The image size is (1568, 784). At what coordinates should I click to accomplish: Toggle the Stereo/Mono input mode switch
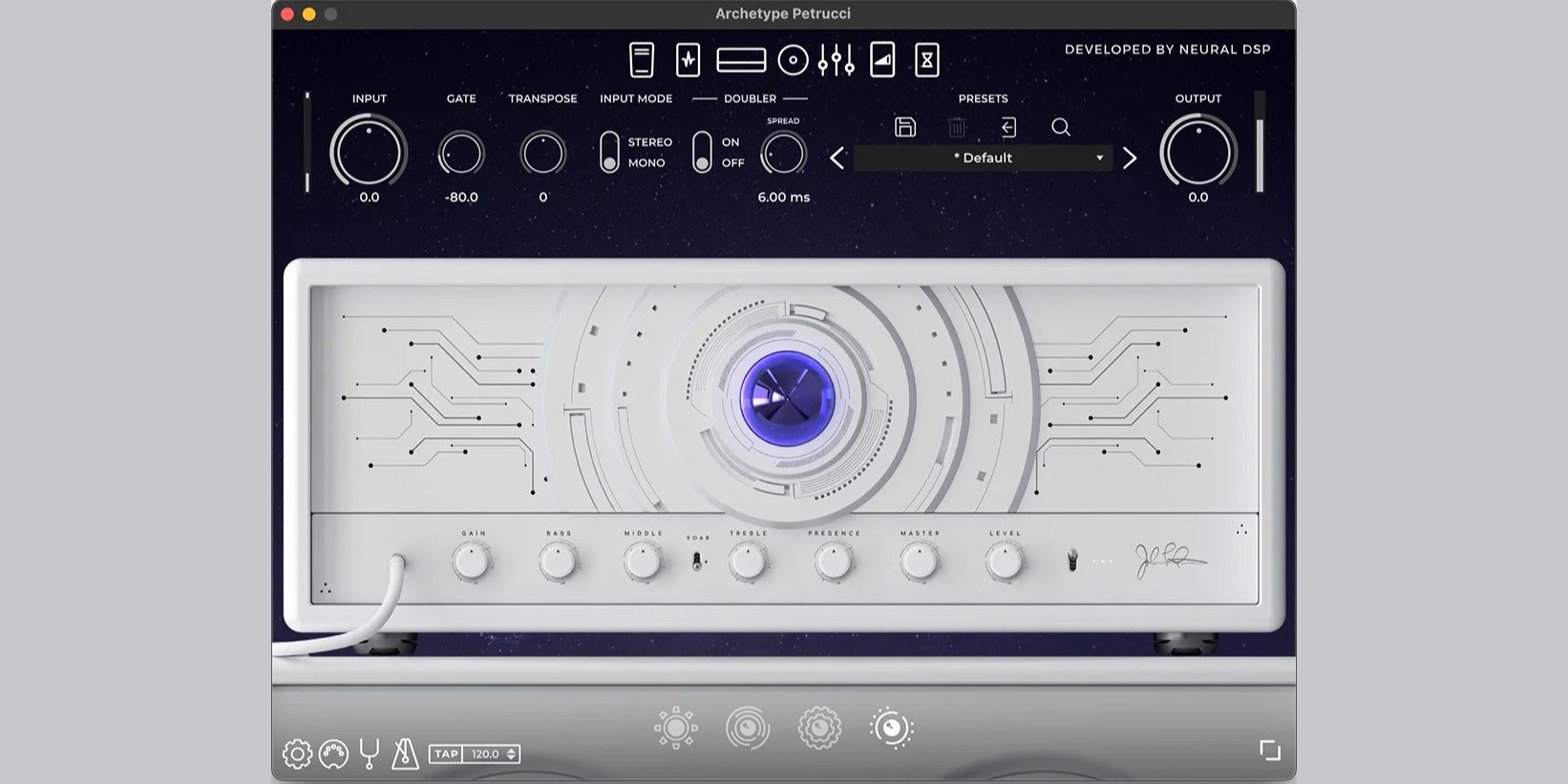(x=609, y=152)
